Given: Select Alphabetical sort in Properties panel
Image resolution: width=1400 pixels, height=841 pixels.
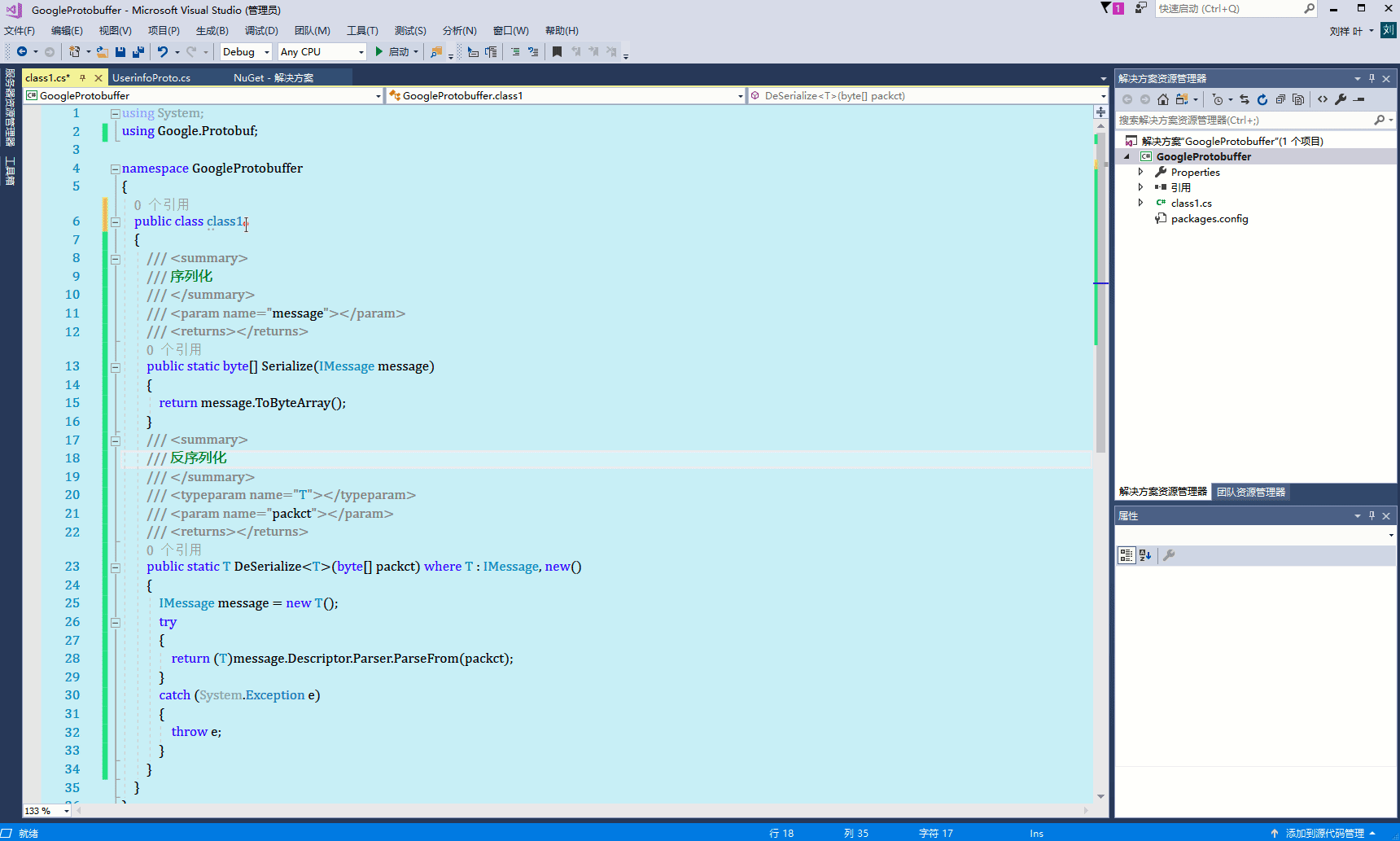Looking at the screenshot, I should pos(1145,555).
